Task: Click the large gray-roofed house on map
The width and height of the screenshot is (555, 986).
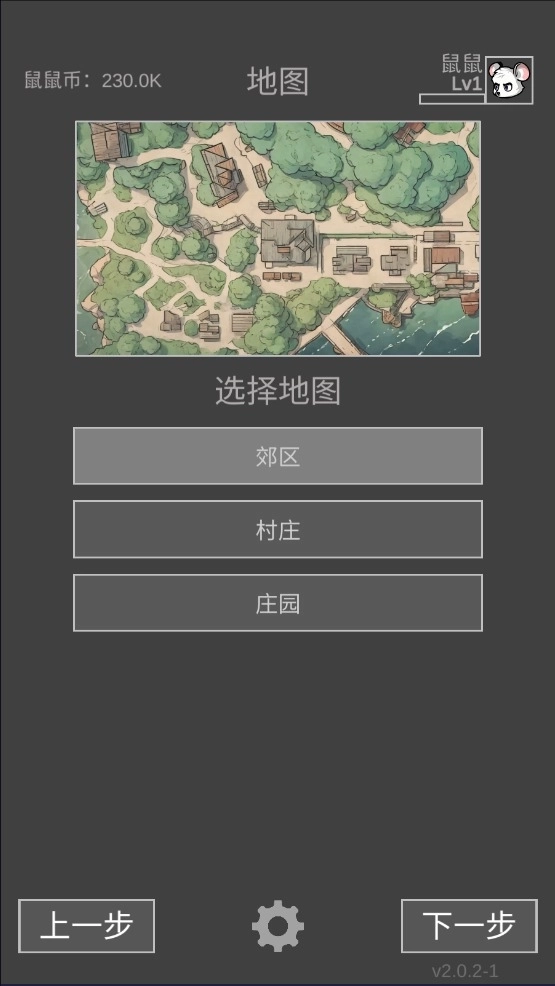Action: click(x=287, y=241)
